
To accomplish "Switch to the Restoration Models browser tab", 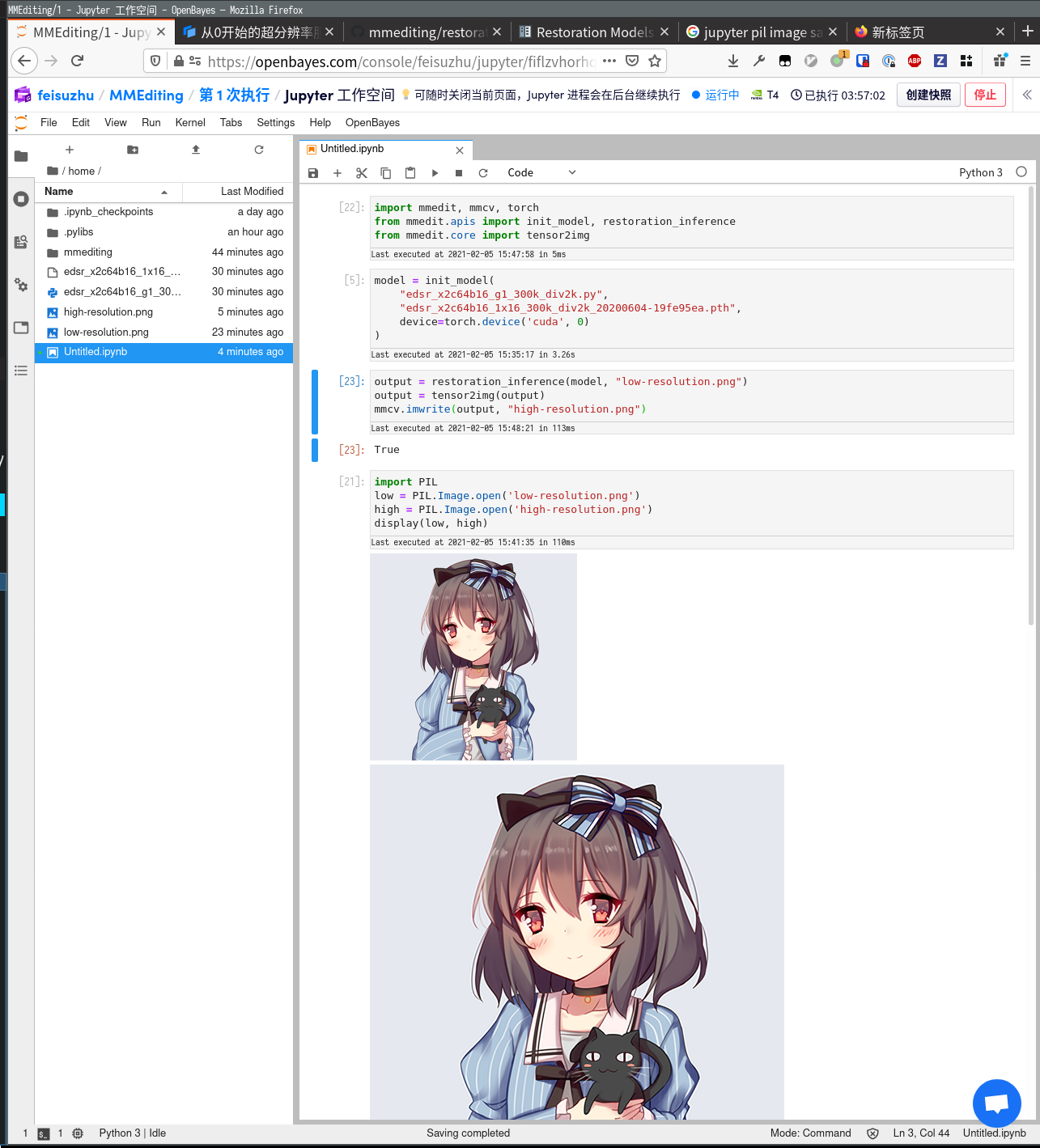I will point(593,32).
